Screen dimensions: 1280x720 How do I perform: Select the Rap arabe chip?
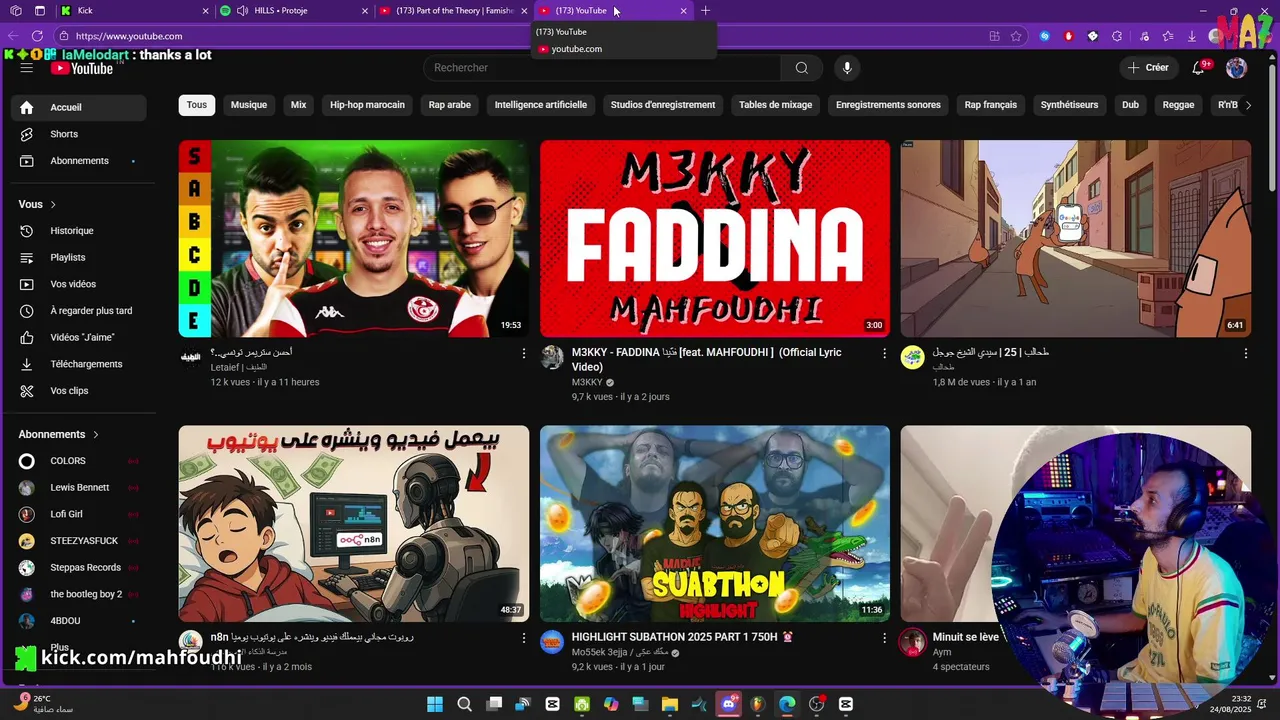click(450, 105)
